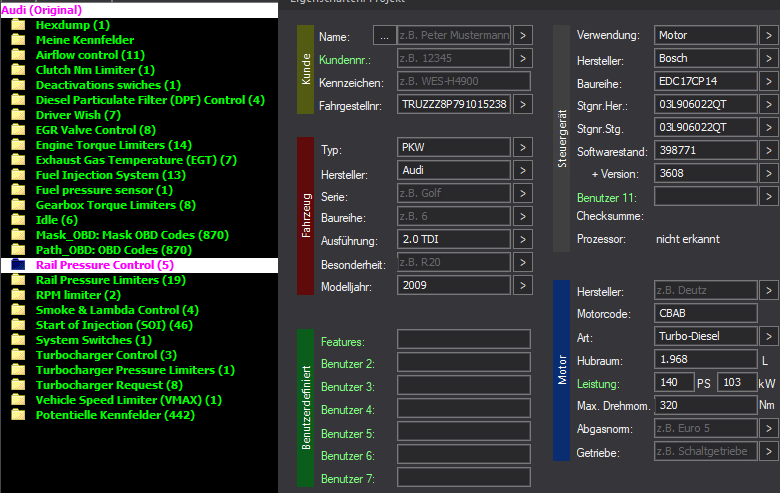Open the arrow next to Name field
Screen dimensions: 780x493
click(x=522, y=35)
